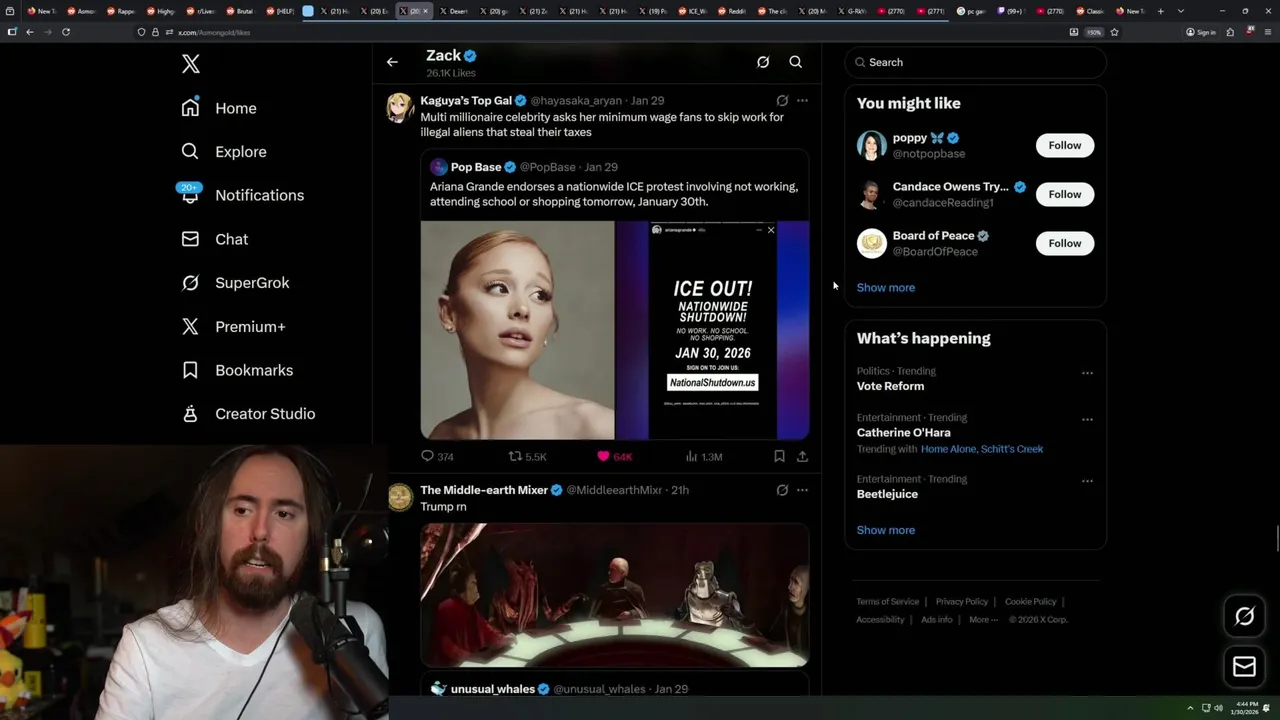Image resolution: width=1280 pixels, height=720 pixels.
Task: Click the Explore magnifier icon
Action: (190, 152)
